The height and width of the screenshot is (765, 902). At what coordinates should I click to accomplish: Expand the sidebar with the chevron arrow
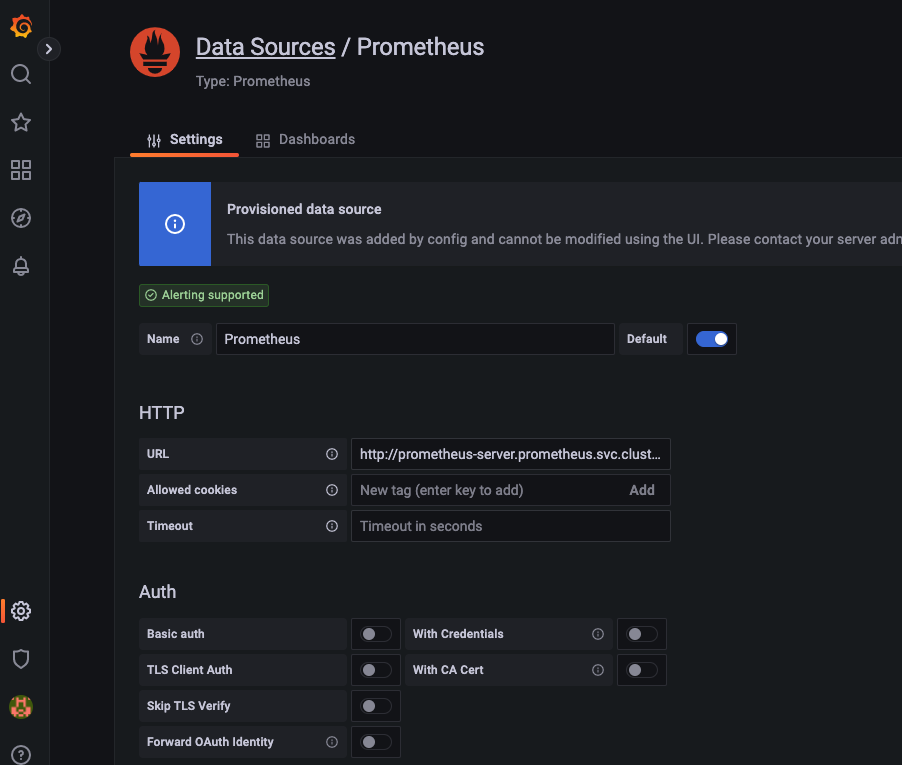point(49,49)
